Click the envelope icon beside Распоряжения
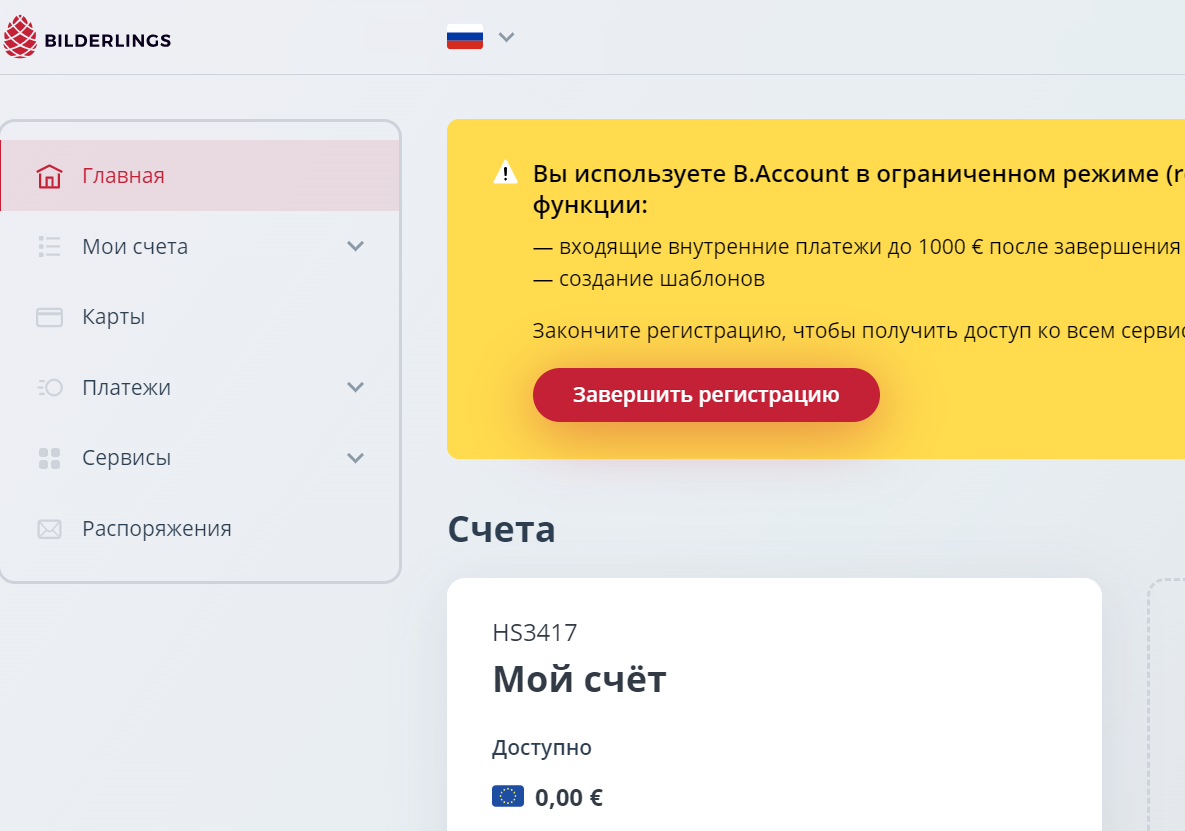 click(50, 528)
